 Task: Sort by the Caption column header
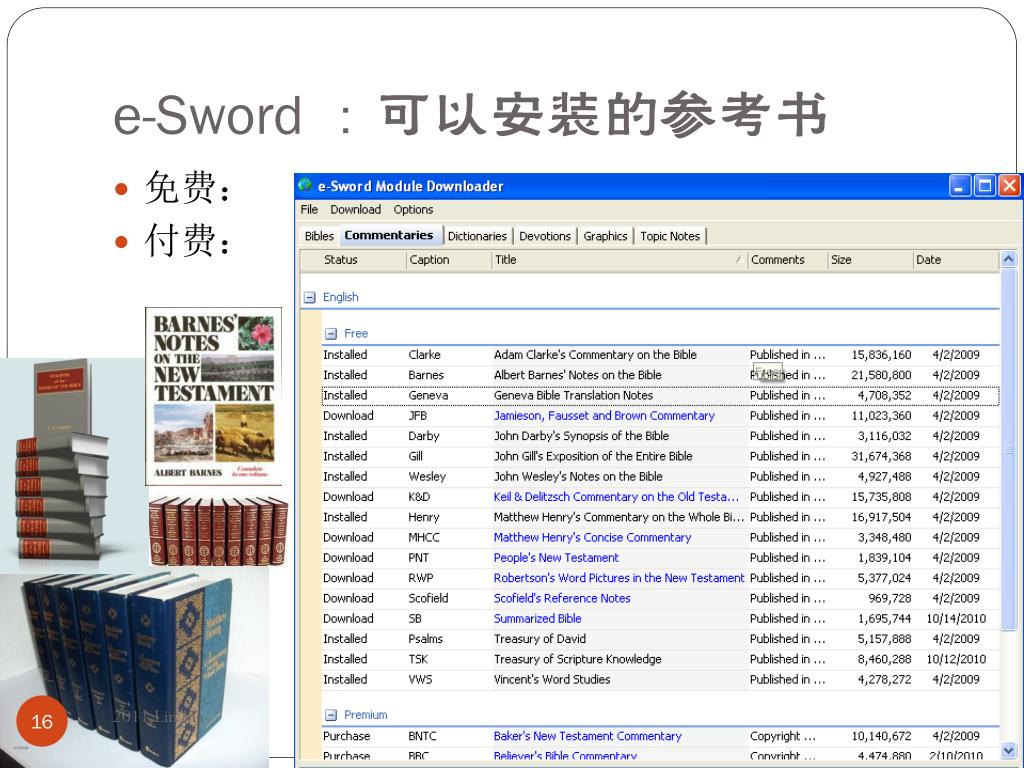tap(449, 260)
